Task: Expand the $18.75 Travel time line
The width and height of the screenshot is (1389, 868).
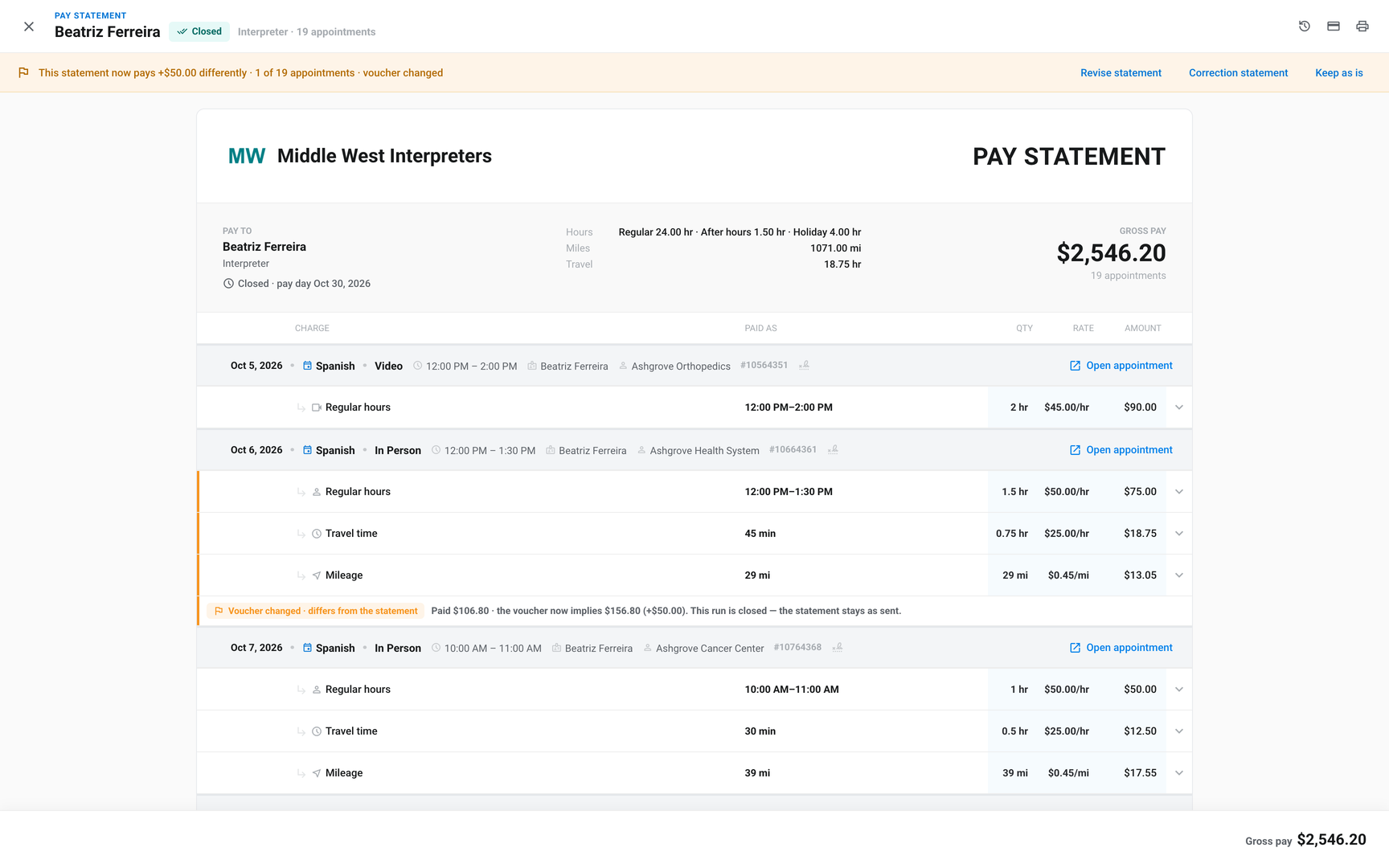Action: coord(1179,534)
